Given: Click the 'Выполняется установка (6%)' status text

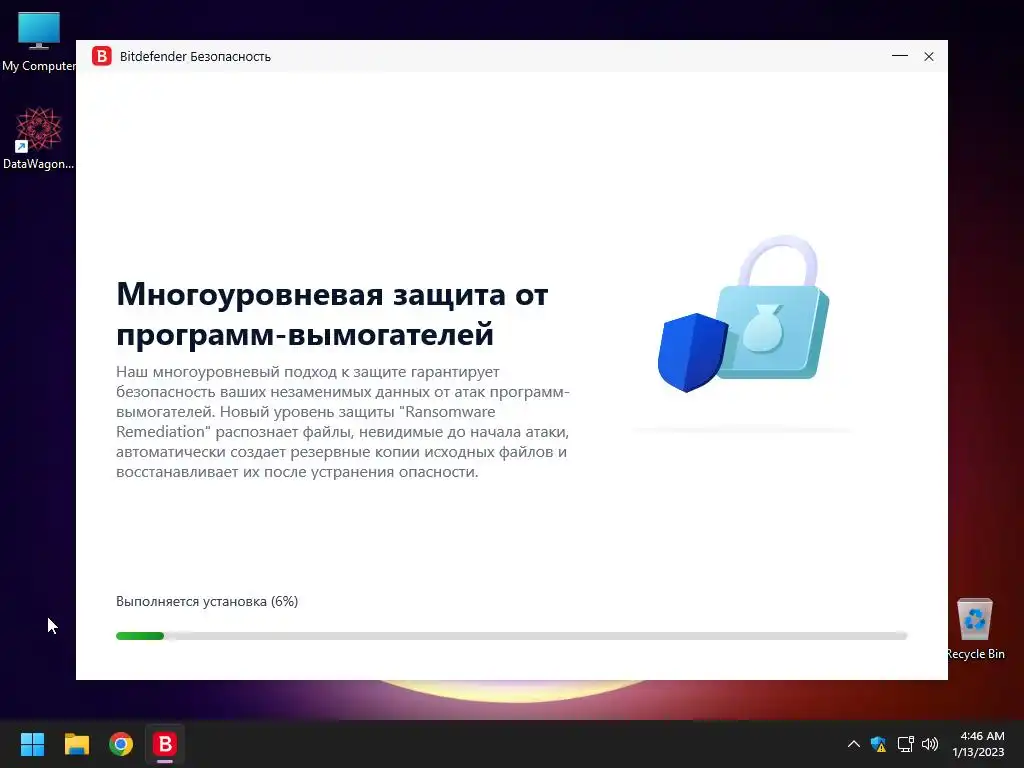Looking at the screenshot, I should point(207,601).
